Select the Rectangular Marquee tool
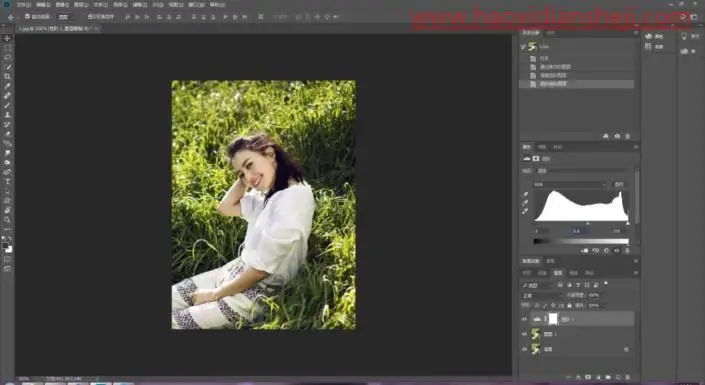Image resolution: width=705 pixels, height=385 pixels. [7, 48]
